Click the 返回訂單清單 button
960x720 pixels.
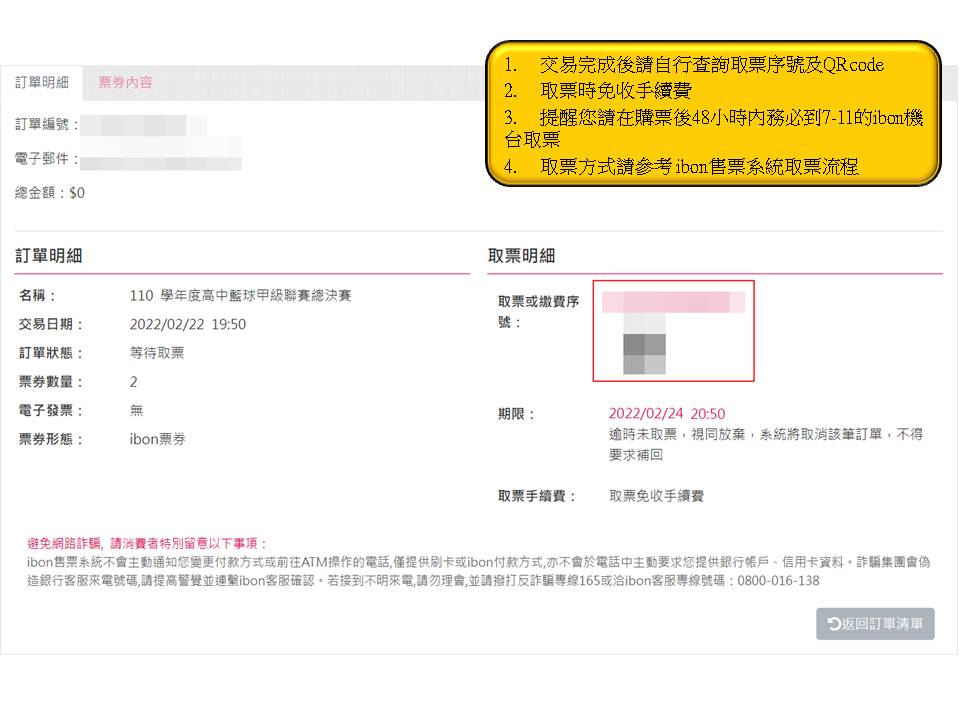coord(875,624)
